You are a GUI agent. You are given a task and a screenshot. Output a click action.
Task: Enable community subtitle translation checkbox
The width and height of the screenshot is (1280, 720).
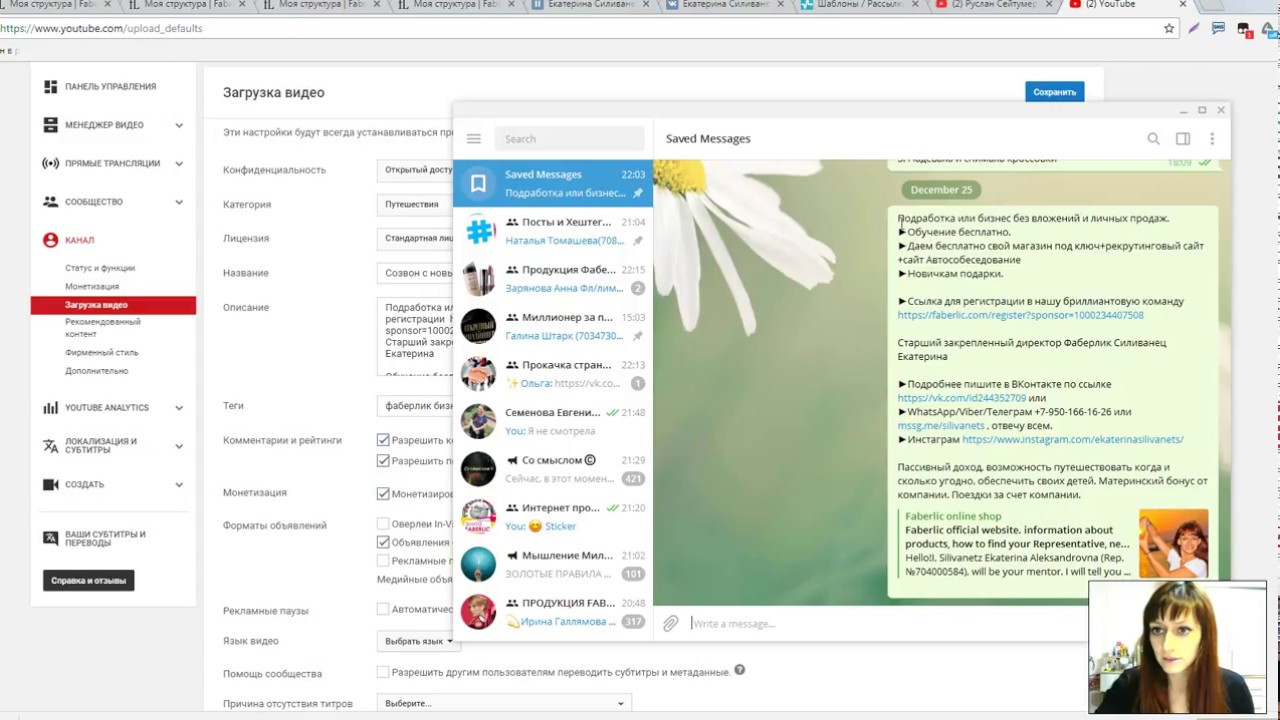[x=383, y=672]
